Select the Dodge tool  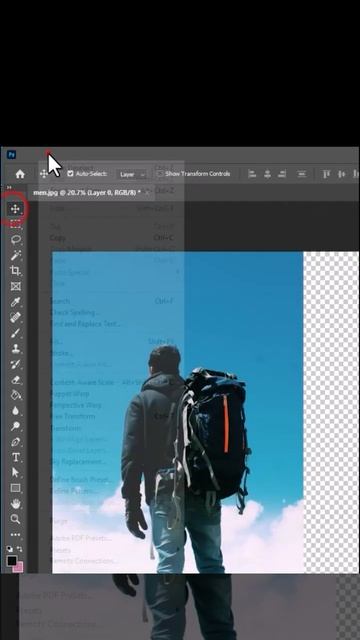15,426
